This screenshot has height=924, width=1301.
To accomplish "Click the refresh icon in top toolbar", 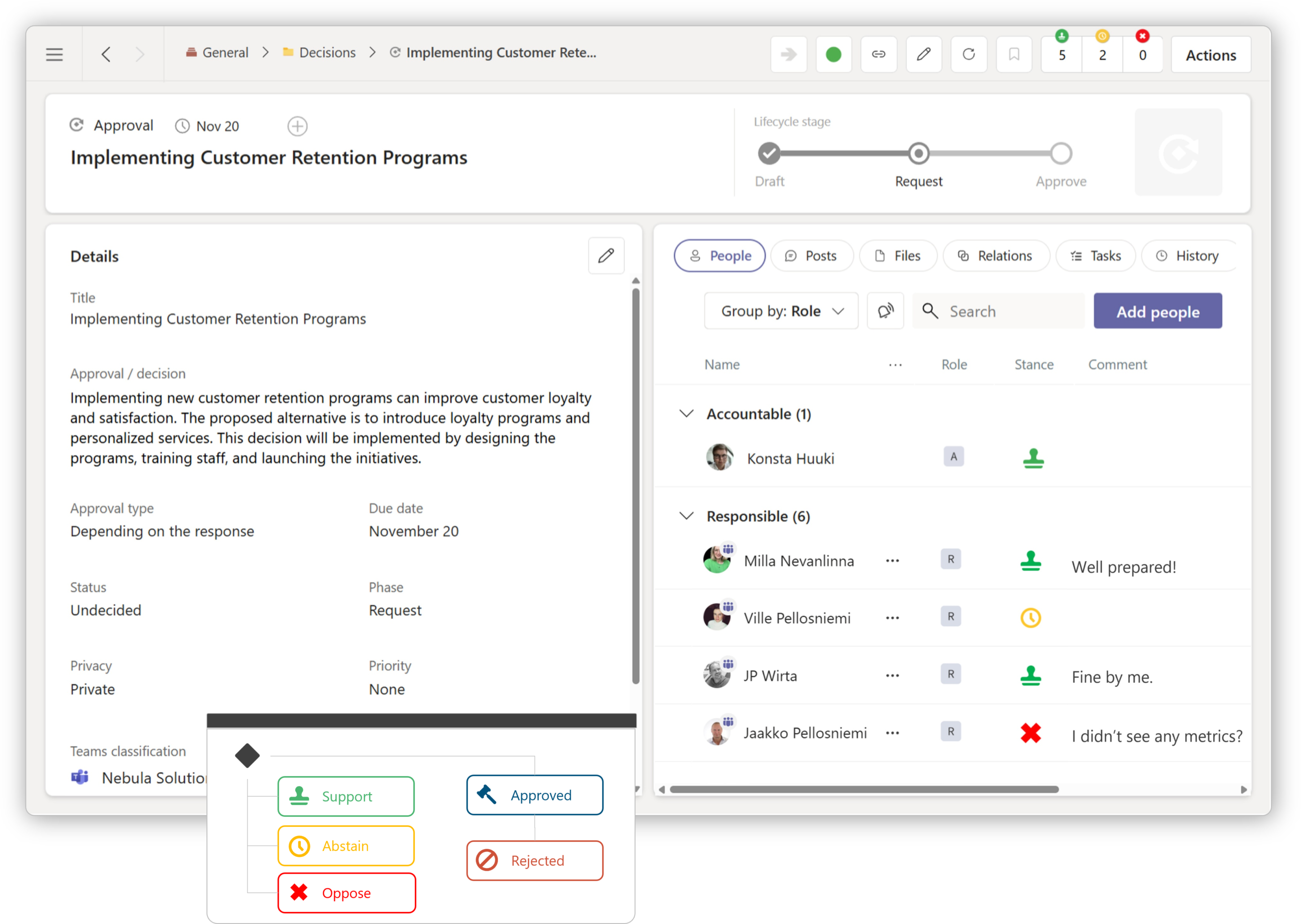I will 968,55.
